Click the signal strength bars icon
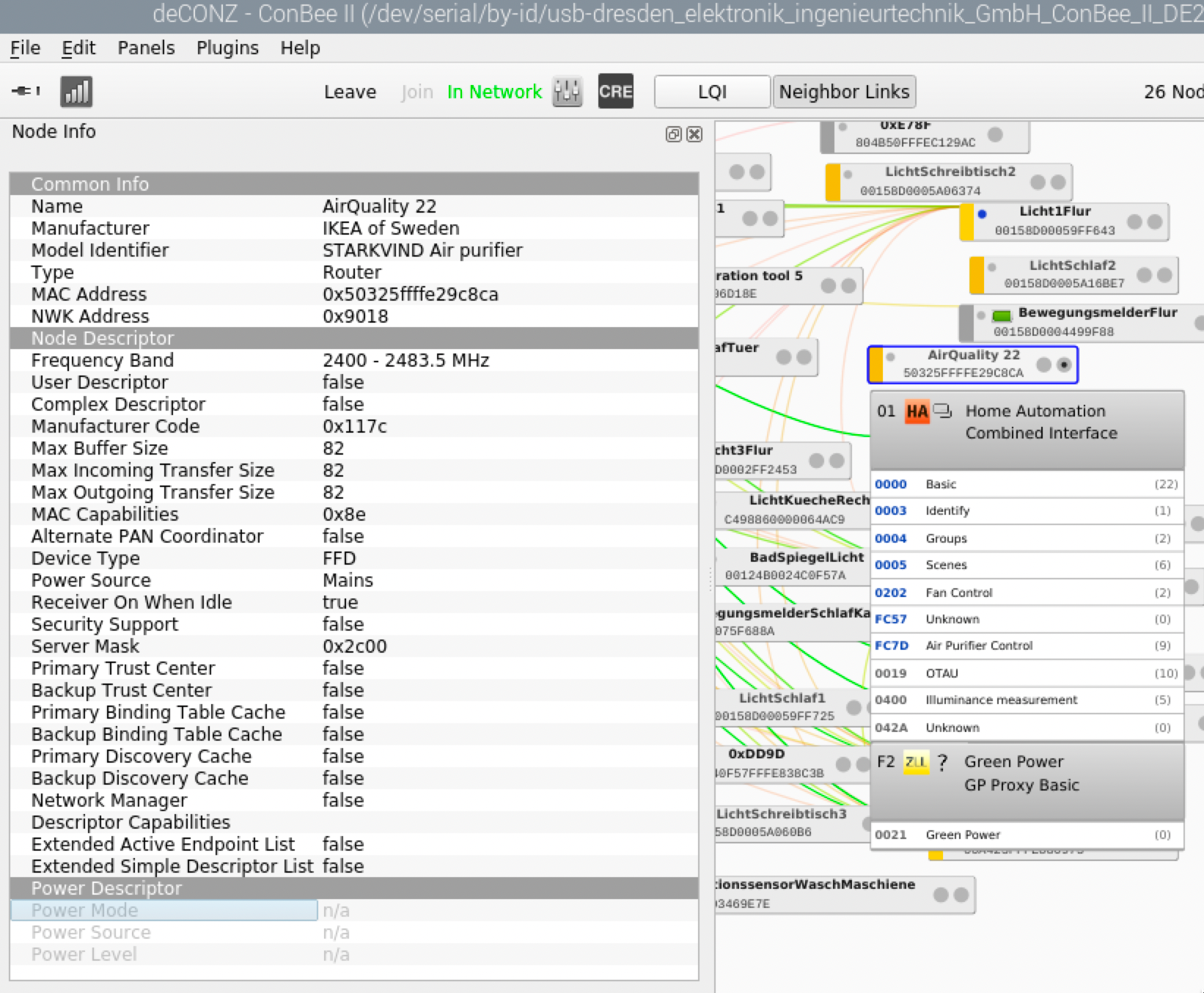 [x=76, y=92]
